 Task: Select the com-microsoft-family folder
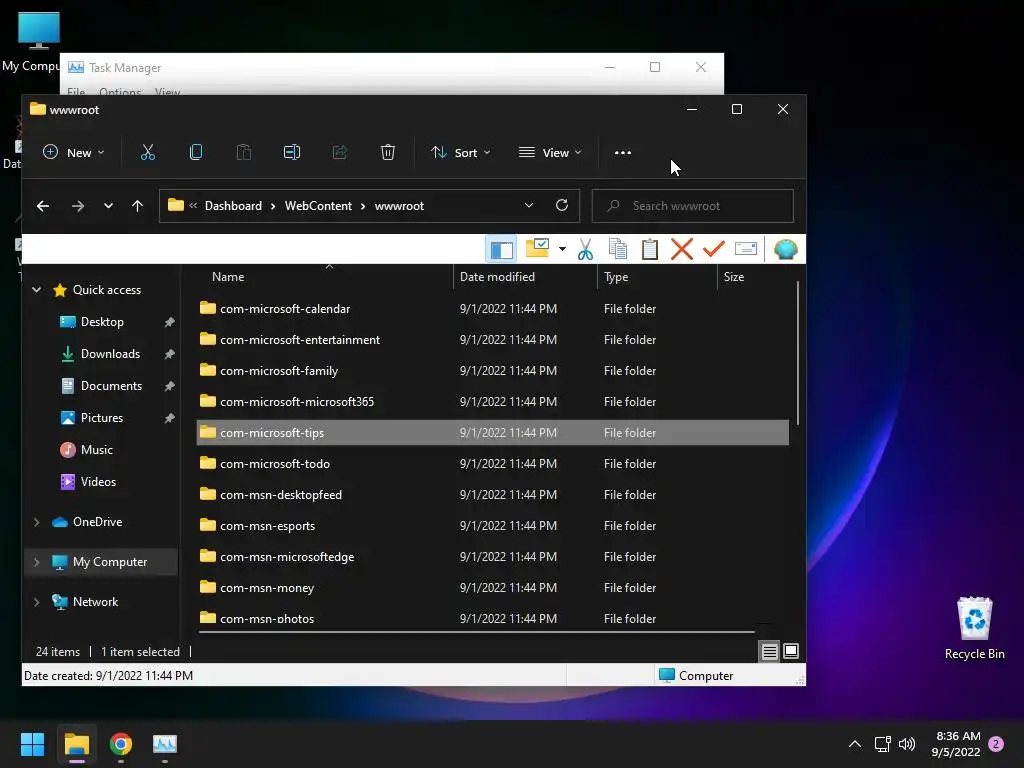[492, 370]
